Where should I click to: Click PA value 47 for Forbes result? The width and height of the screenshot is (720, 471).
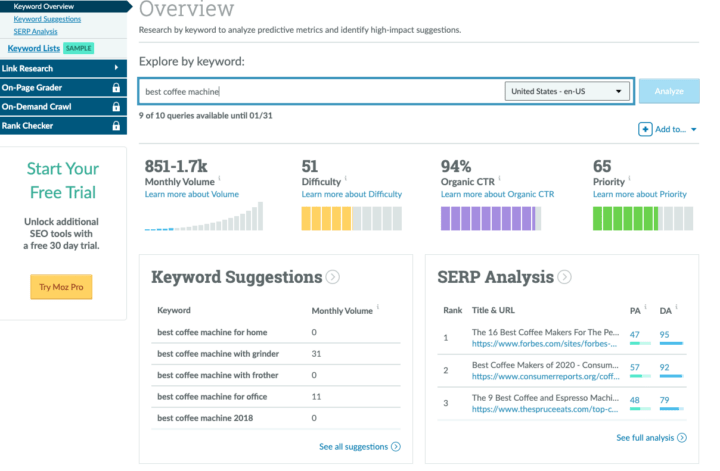[x=635, y=335]
